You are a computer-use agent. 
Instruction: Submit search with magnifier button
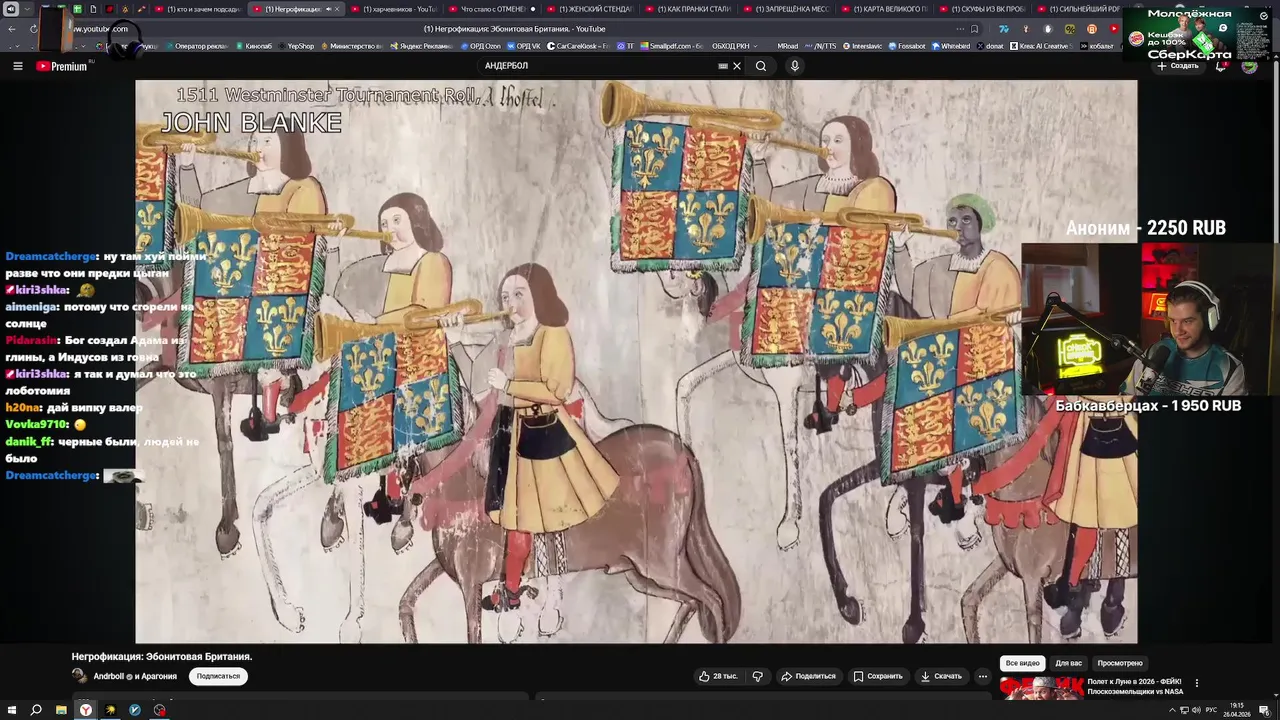click(761, 66)
